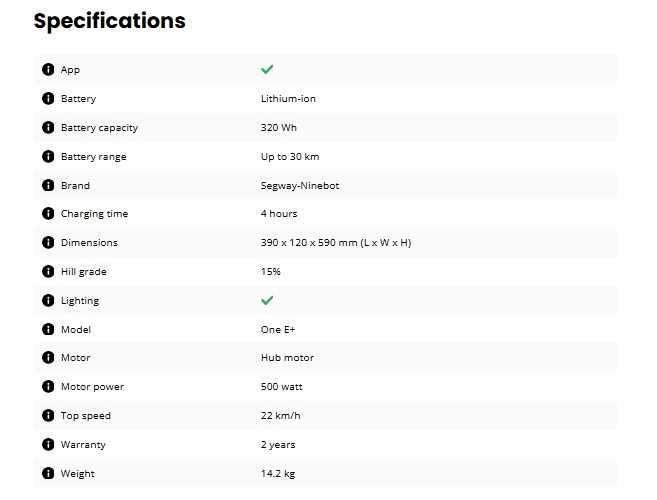Show the Hill grade info tooltip icon
Image resolution: width=657 pixels, height=500 pixels.
coord(48,271)
